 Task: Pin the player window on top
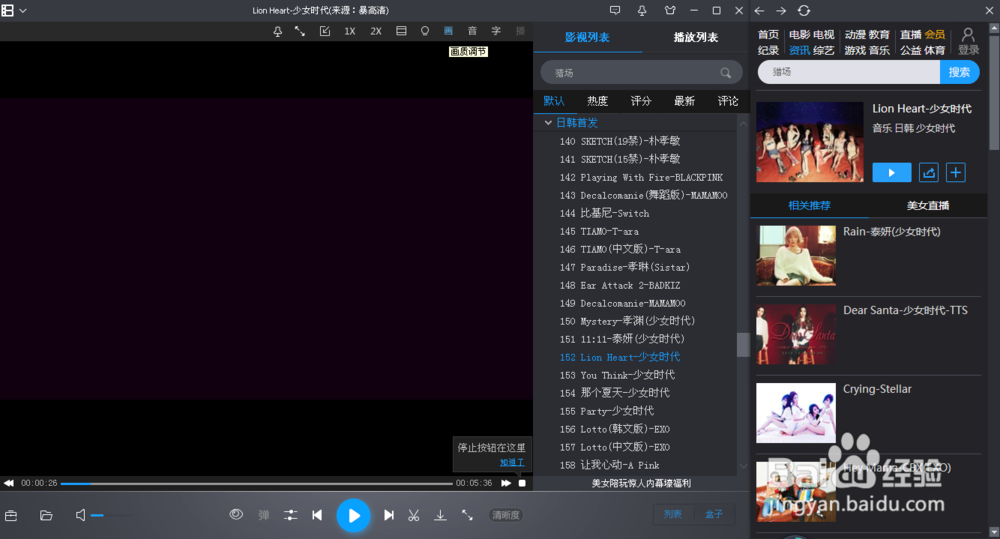(277, 31)
